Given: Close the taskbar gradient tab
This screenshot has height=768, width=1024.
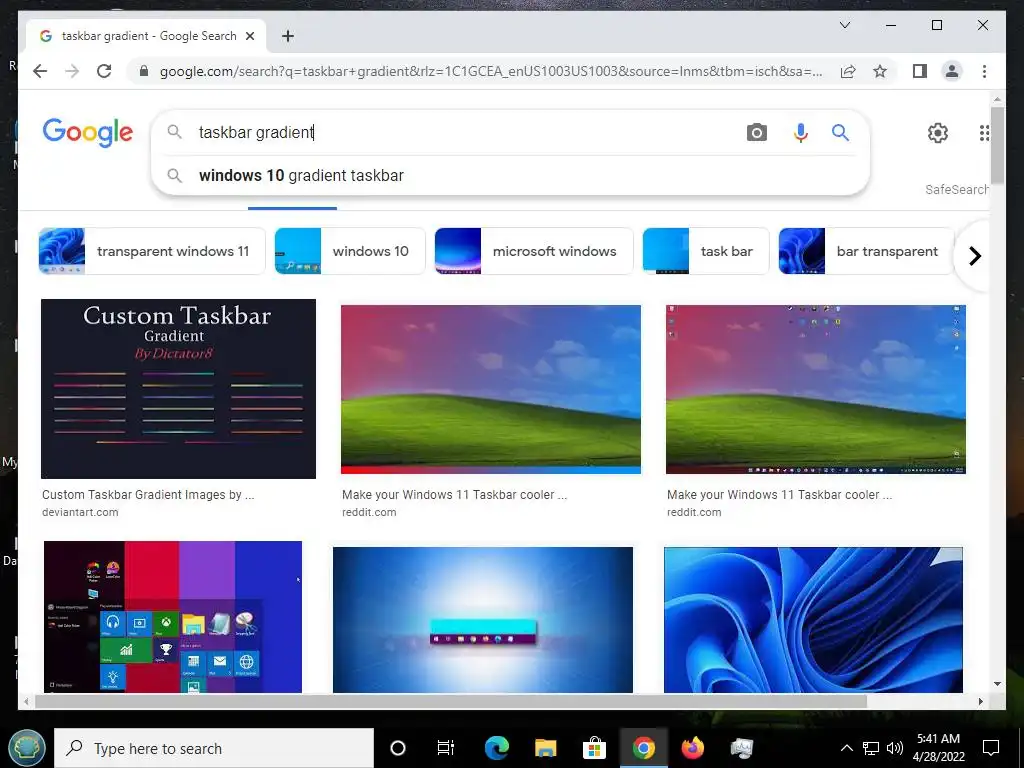Looking at the screenshot, I should (249, 36).
